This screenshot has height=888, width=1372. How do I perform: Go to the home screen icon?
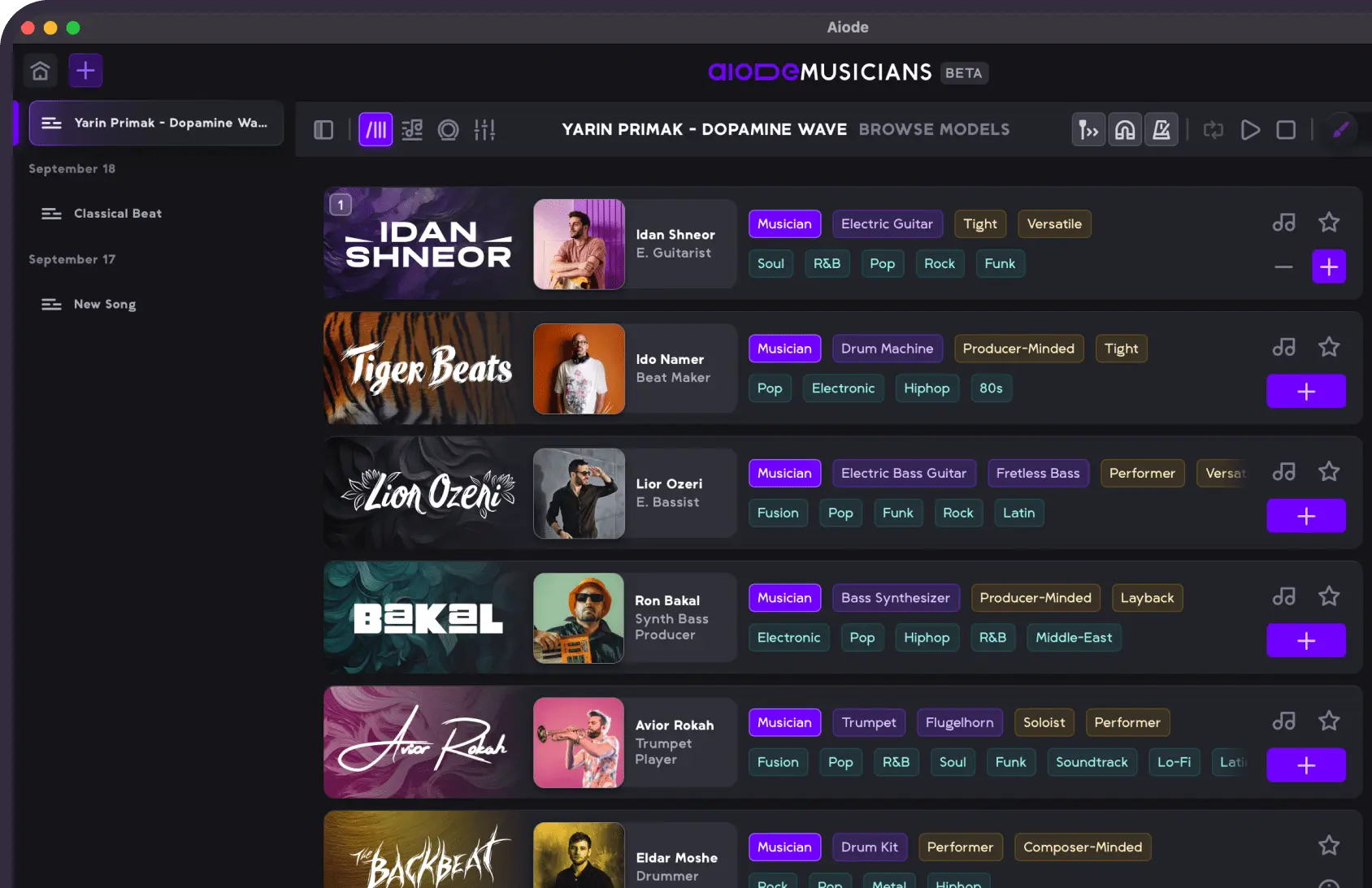(40, 71)
